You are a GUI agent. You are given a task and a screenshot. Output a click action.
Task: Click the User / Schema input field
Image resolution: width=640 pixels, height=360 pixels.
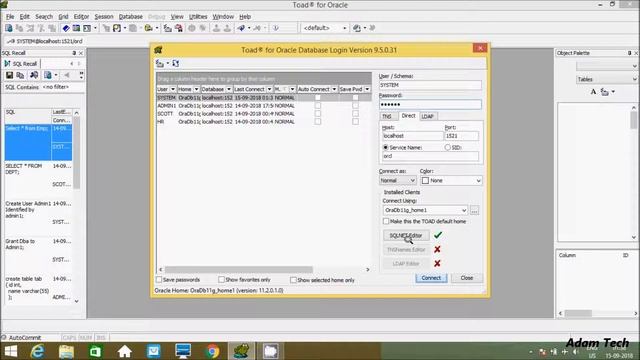[430, 85]
